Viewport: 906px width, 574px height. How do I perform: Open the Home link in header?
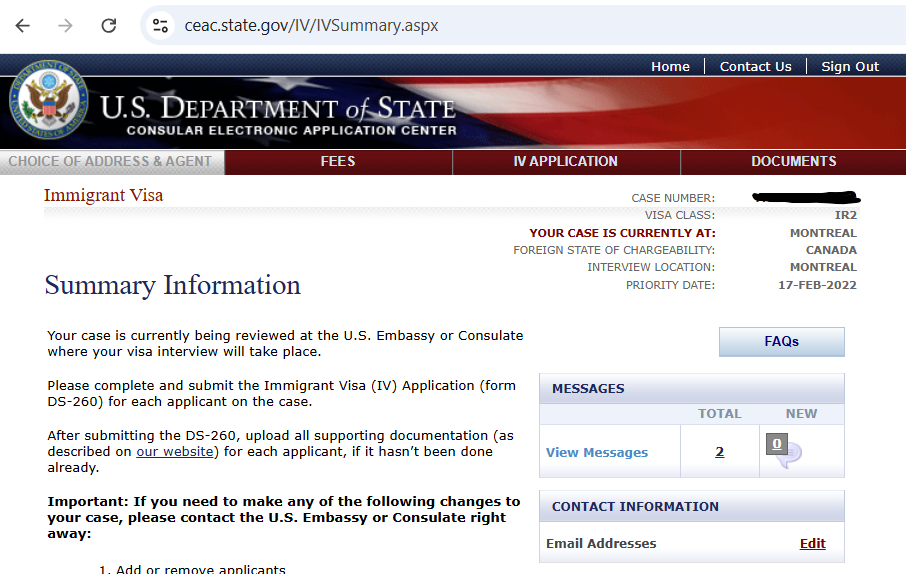(x=670, y=66)
